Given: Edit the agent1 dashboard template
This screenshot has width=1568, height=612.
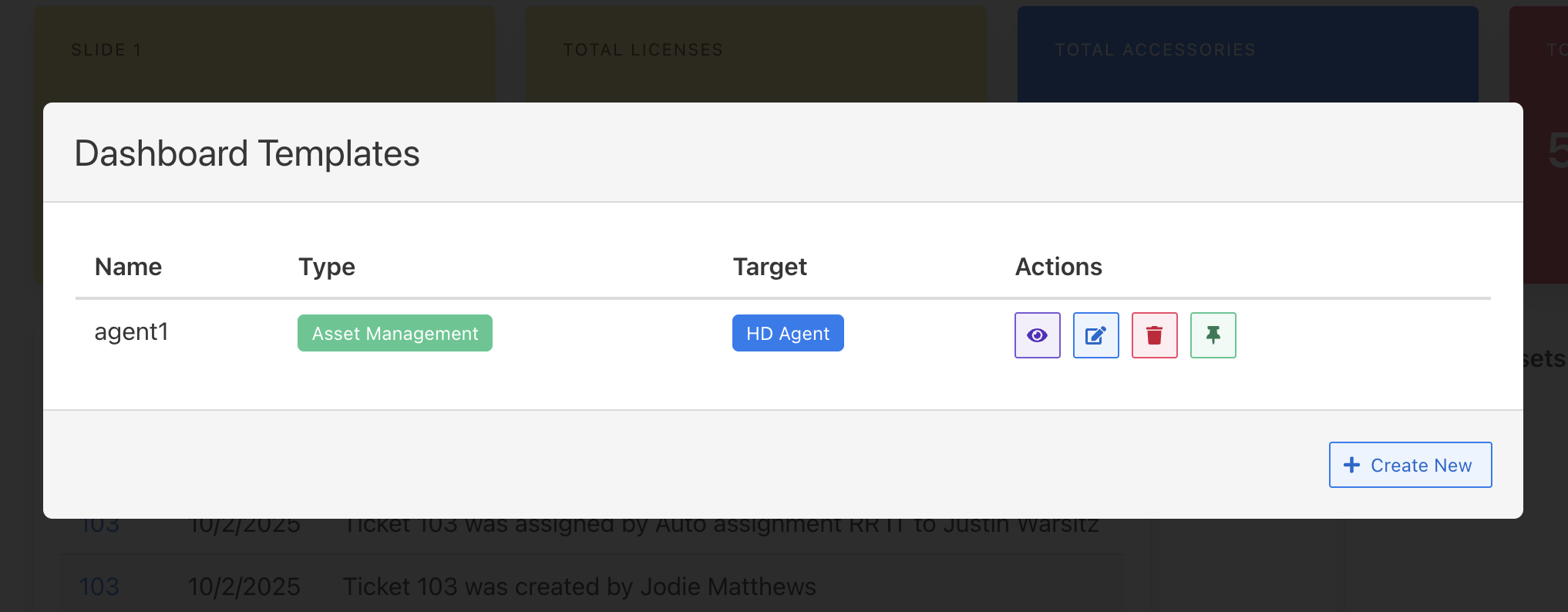Looking at the screenshot, I should pos(1095,335).
